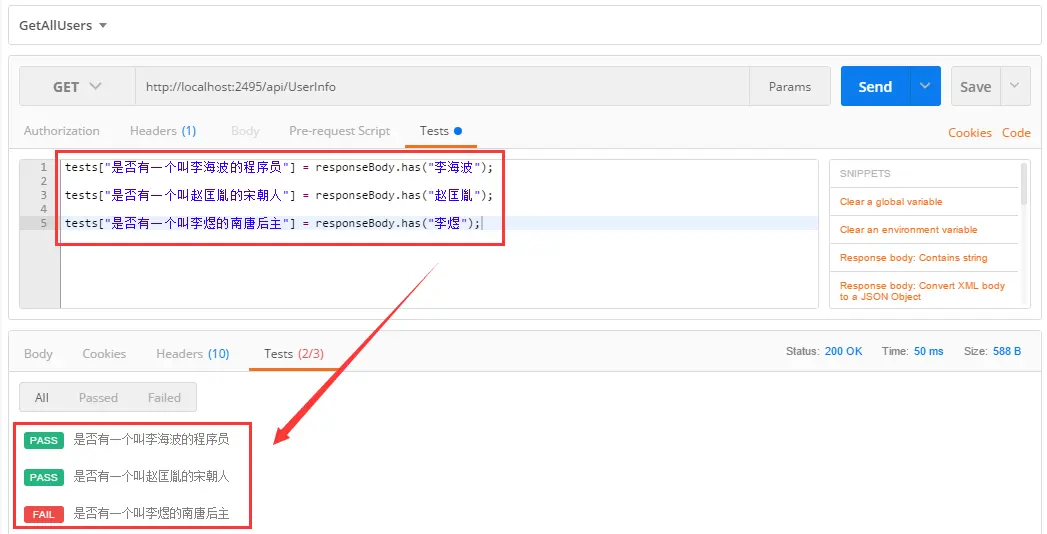
Task: Switch to the request Headers (1) tab
Action: pos(163,131)
